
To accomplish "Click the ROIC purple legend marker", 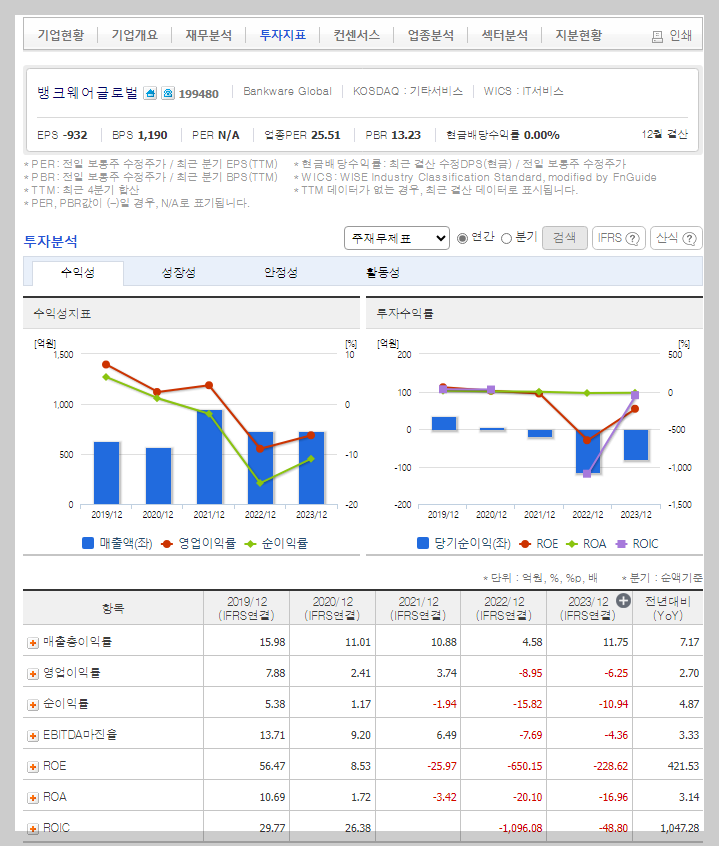I will [x=621, y=544].
